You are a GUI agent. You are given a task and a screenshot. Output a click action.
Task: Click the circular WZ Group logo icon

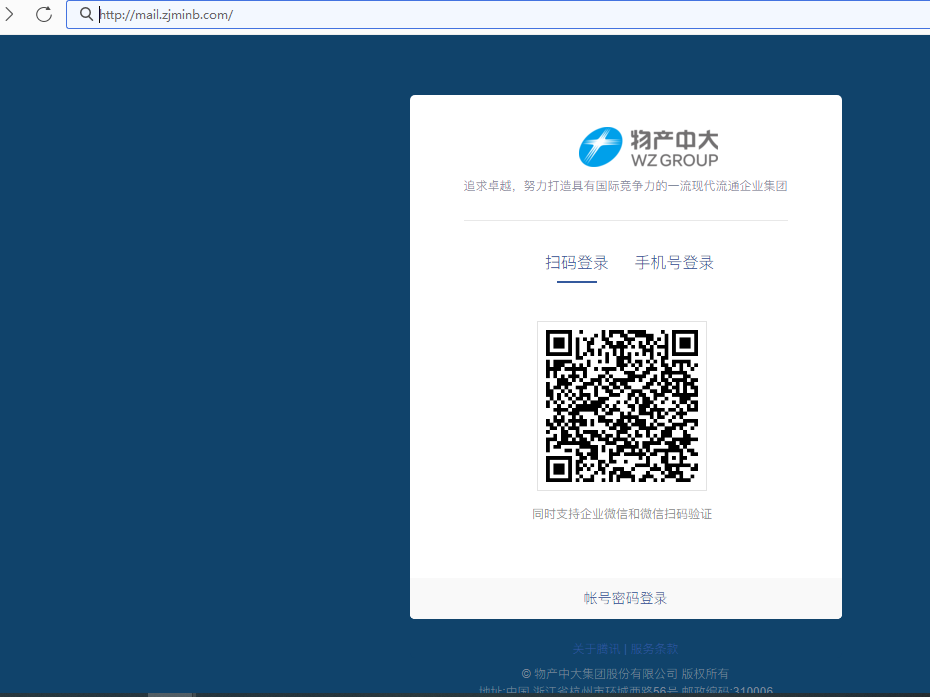[x=601, y=147]
